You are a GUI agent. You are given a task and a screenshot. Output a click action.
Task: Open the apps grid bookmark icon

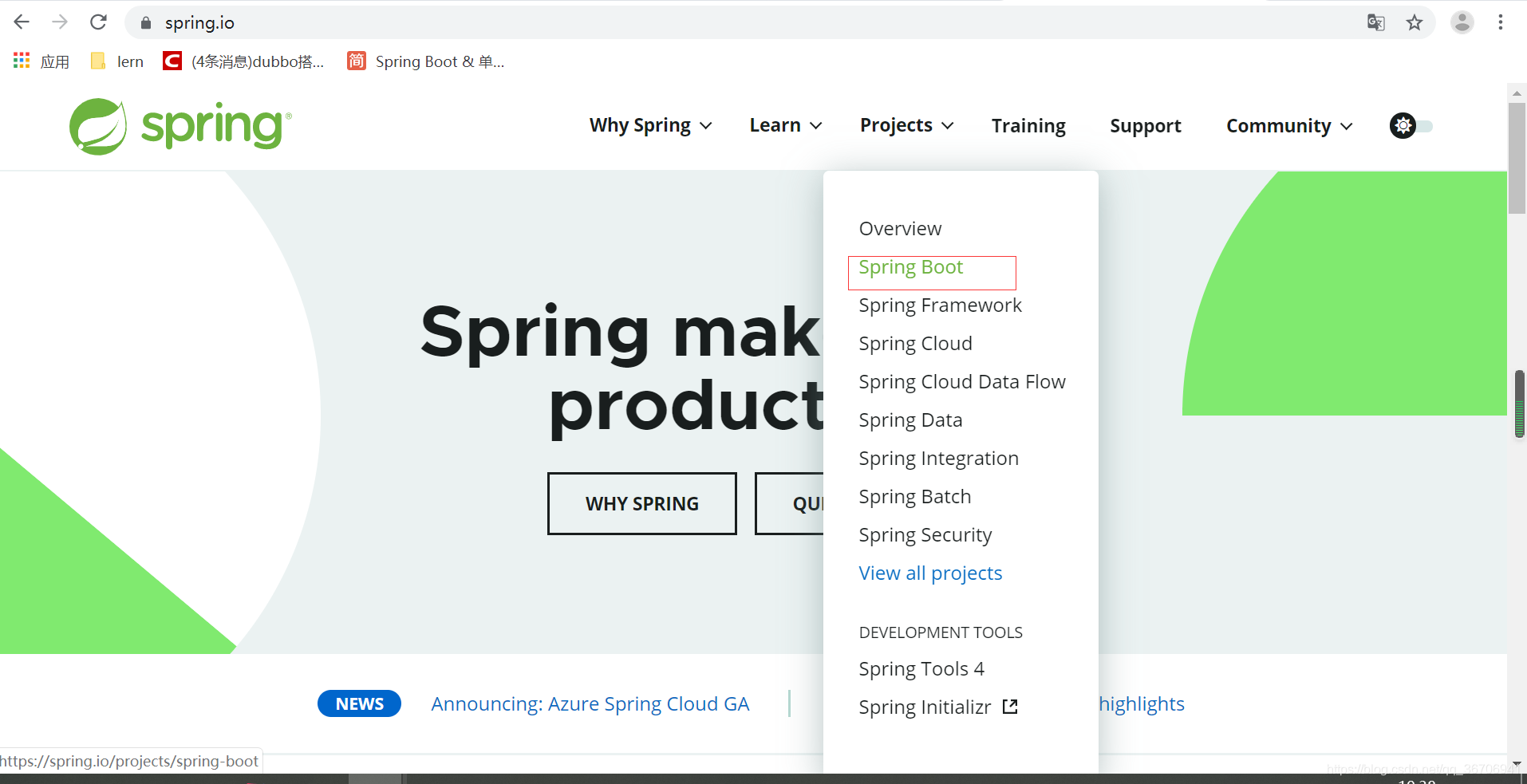click(22, 61)
